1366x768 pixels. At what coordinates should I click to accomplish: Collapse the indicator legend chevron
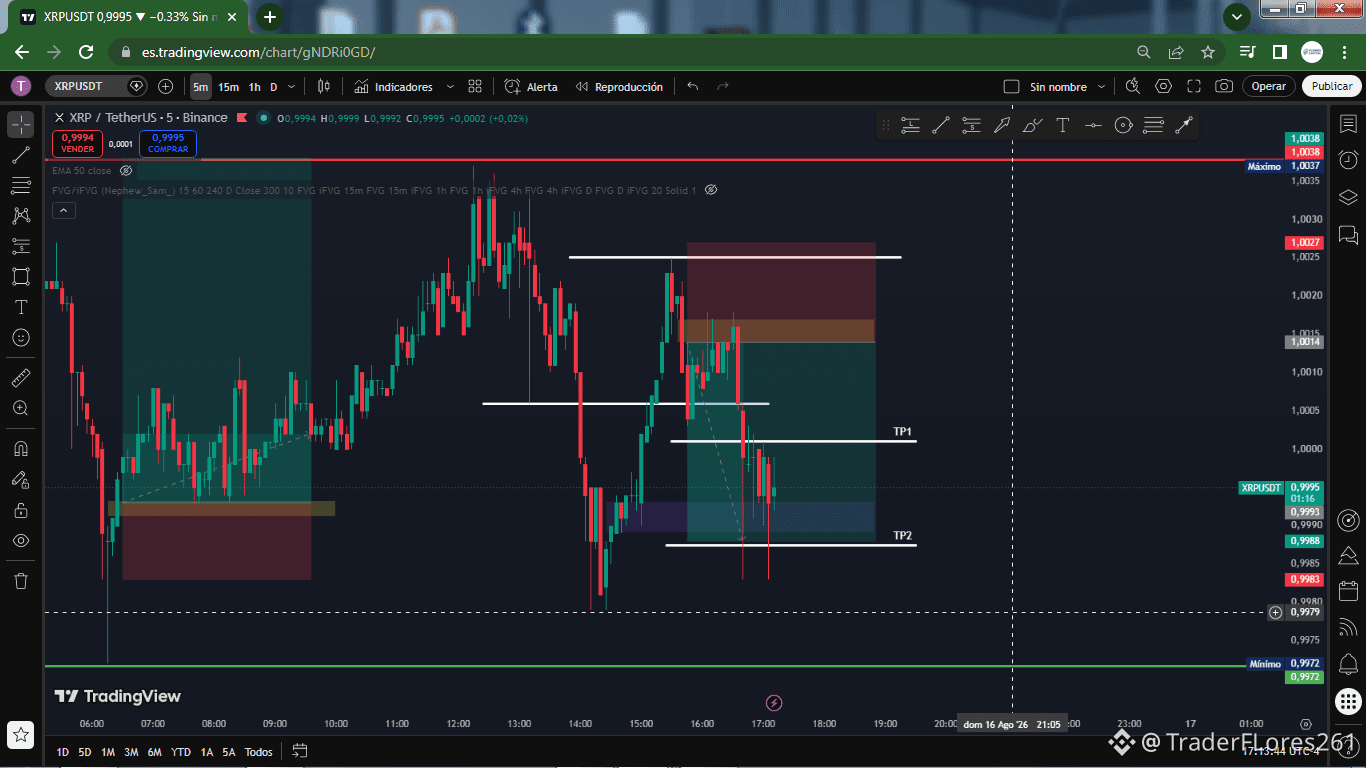point(63,210)
